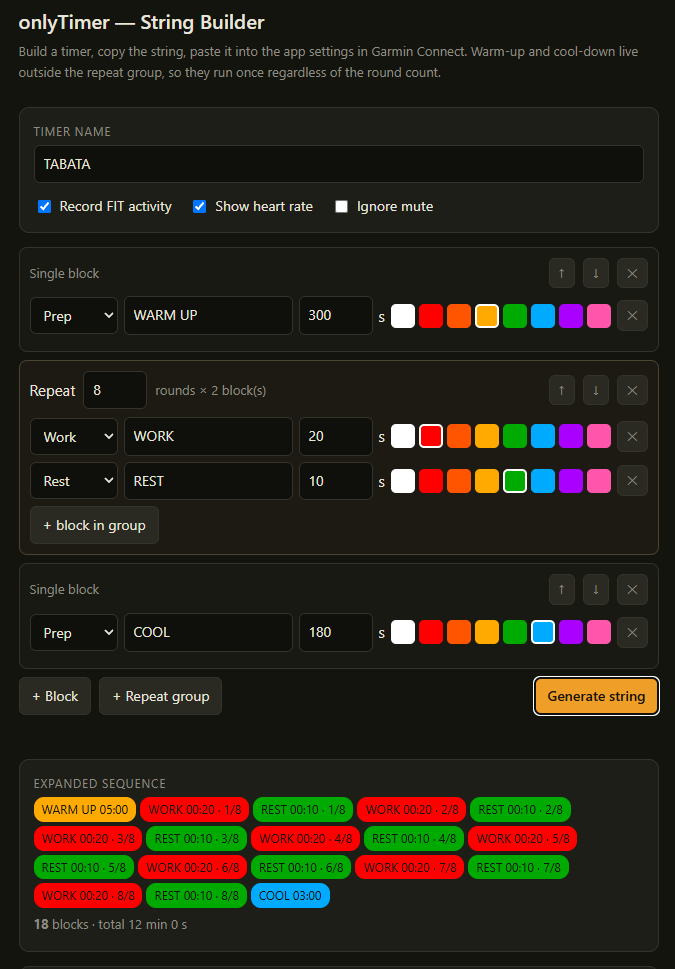Pick white color for COOL block
Screen dimensions: 675x969
(403, 632)
